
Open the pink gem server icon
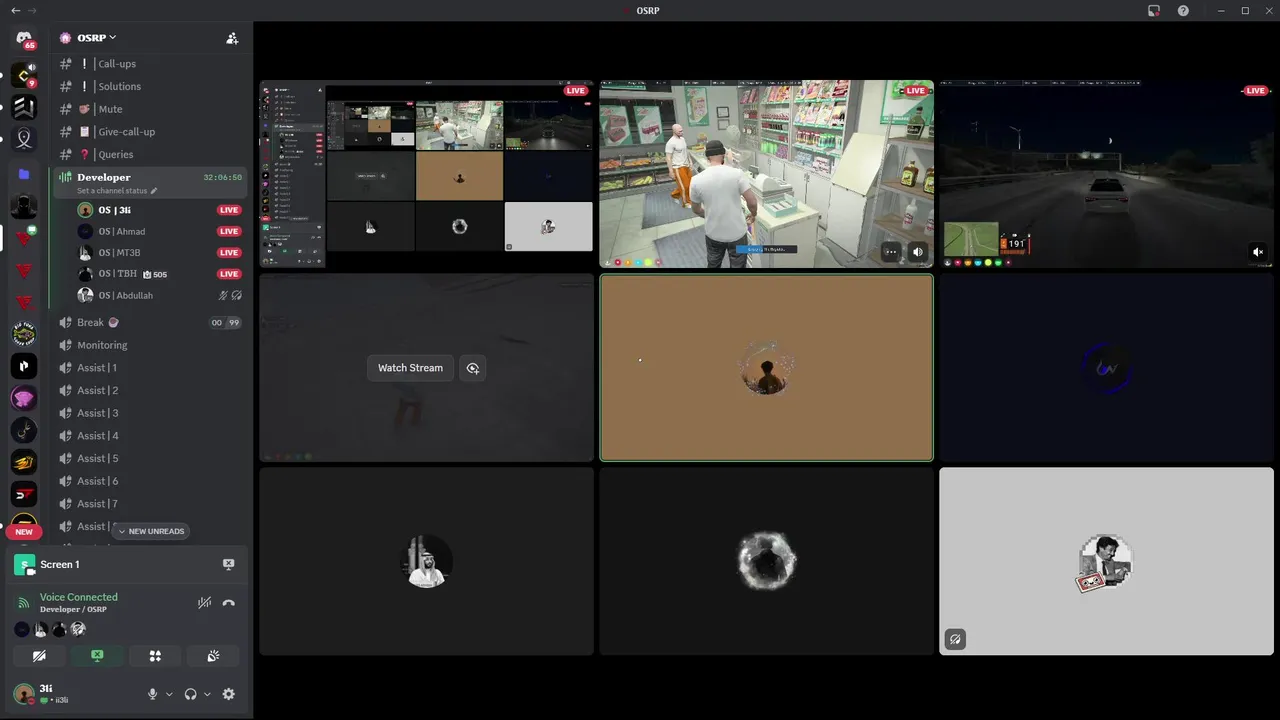coord(24,398)
